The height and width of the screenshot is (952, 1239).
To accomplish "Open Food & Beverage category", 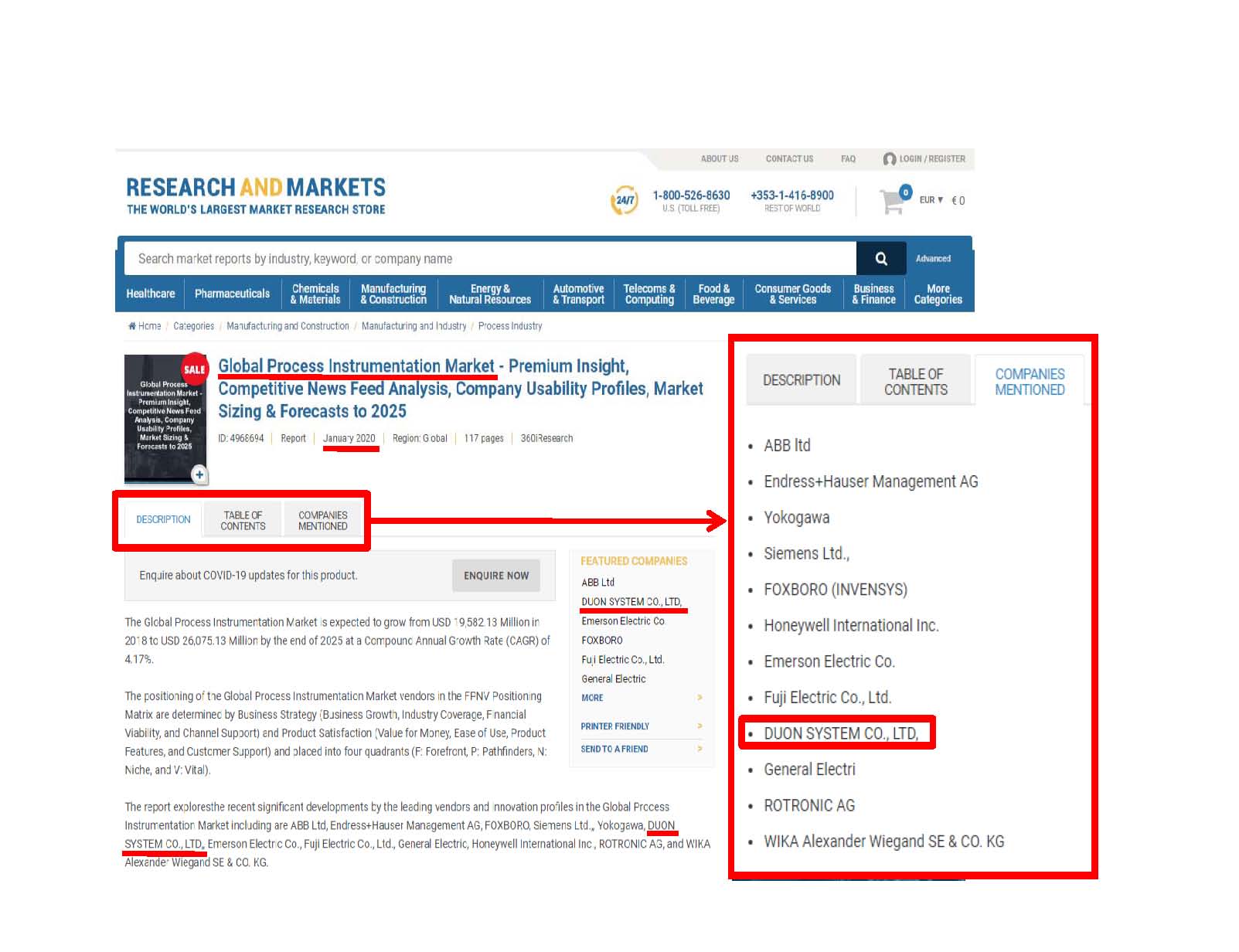I will coord(713,294).
